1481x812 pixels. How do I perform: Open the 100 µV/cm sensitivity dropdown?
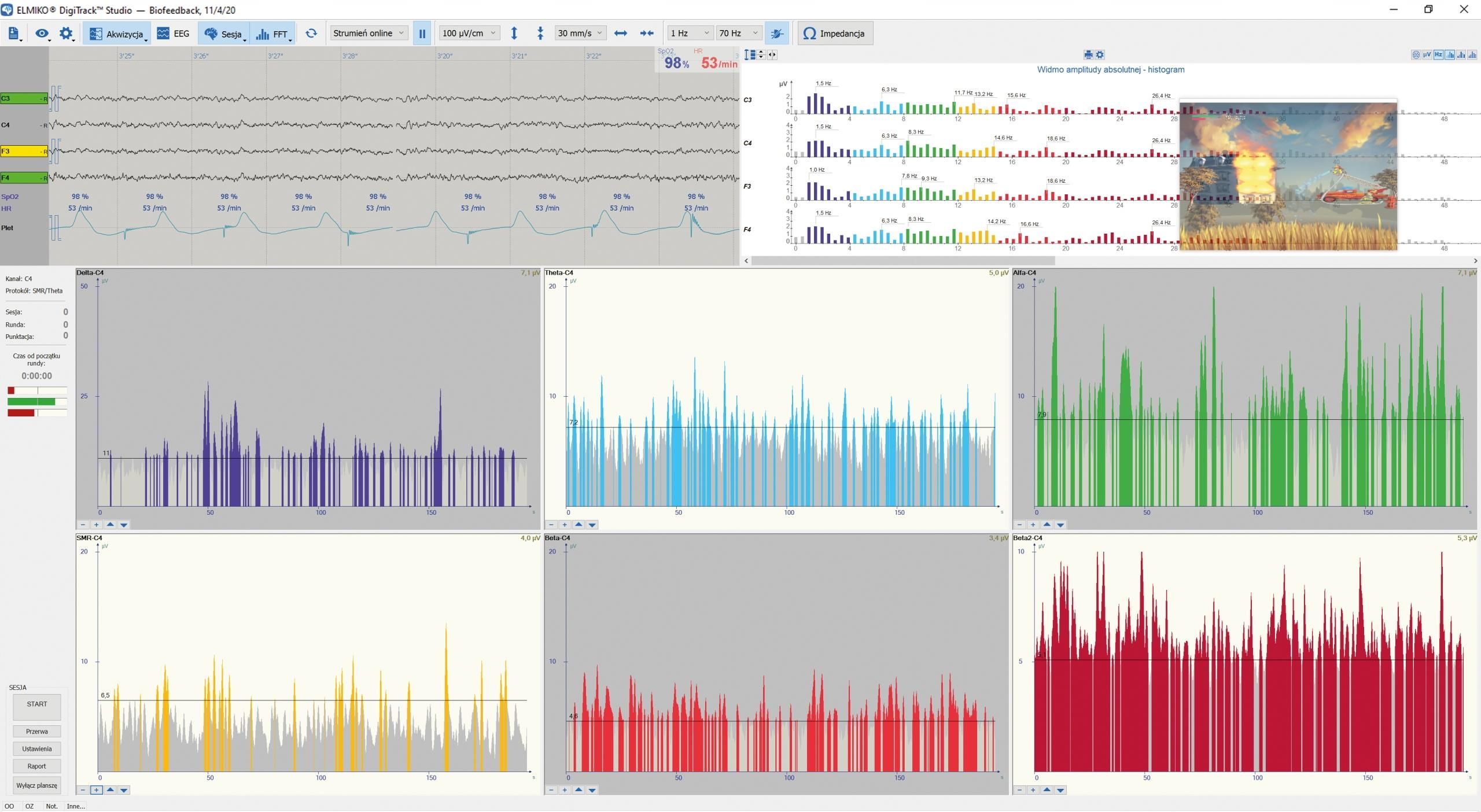click(x=469, y=34)
